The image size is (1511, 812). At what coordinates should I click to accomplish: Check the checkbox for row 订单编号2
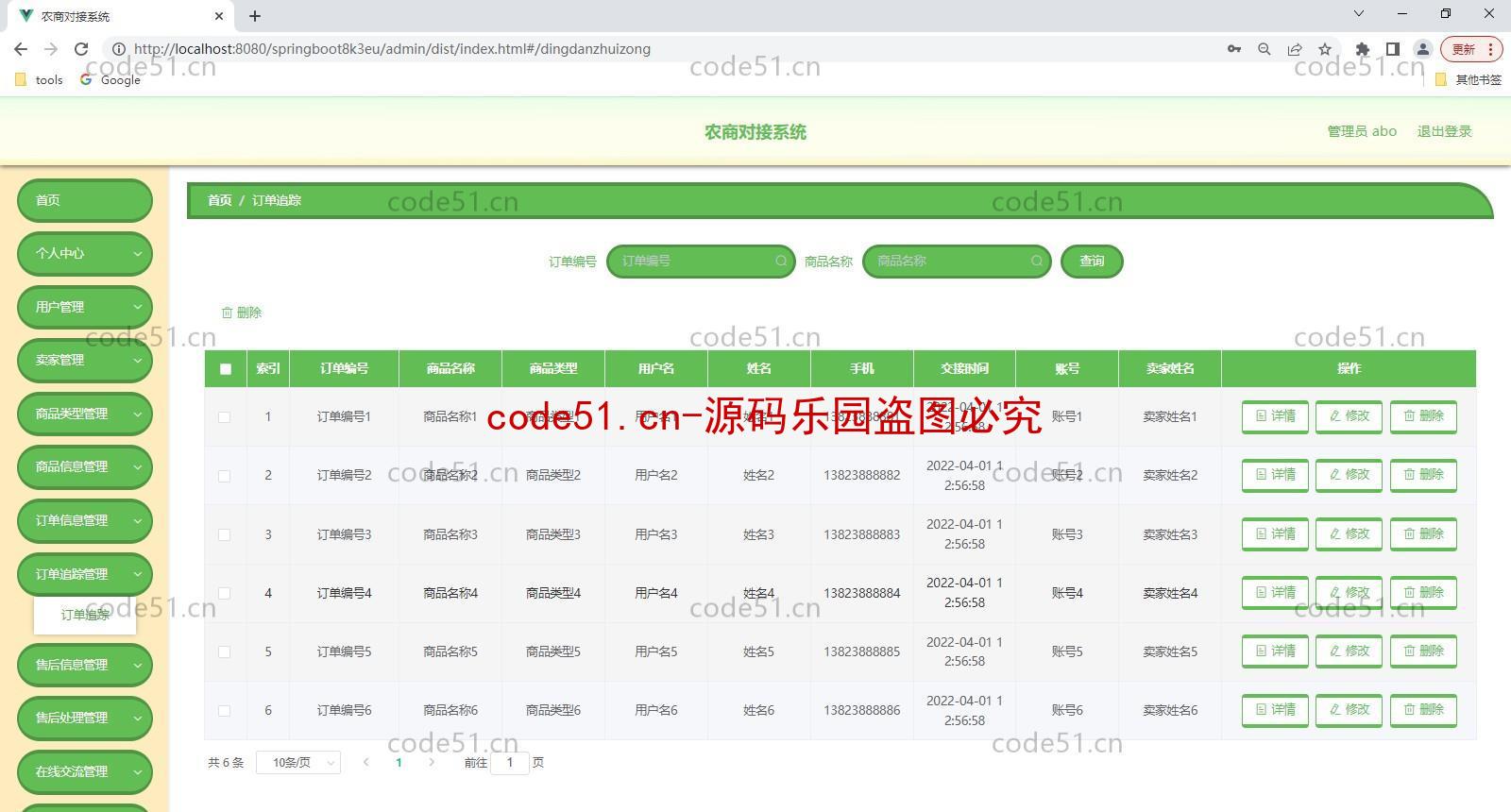pos(224,476)
